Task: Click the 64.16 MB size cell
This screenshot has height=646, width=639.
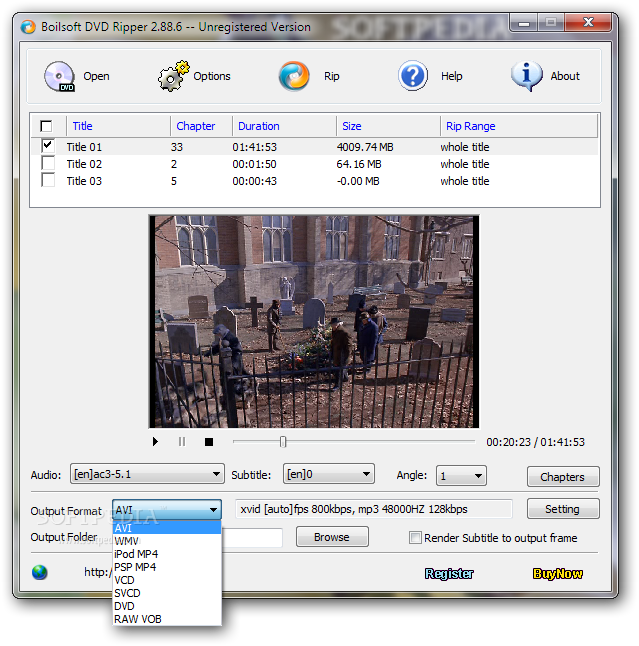Action: click(359, 164)
